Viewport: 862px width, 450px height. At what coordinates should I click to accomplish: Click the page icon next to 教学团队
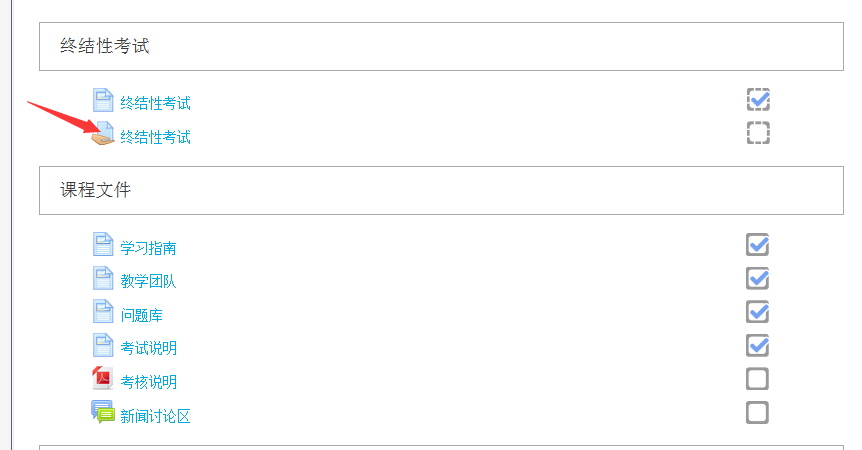click(103, 278)
